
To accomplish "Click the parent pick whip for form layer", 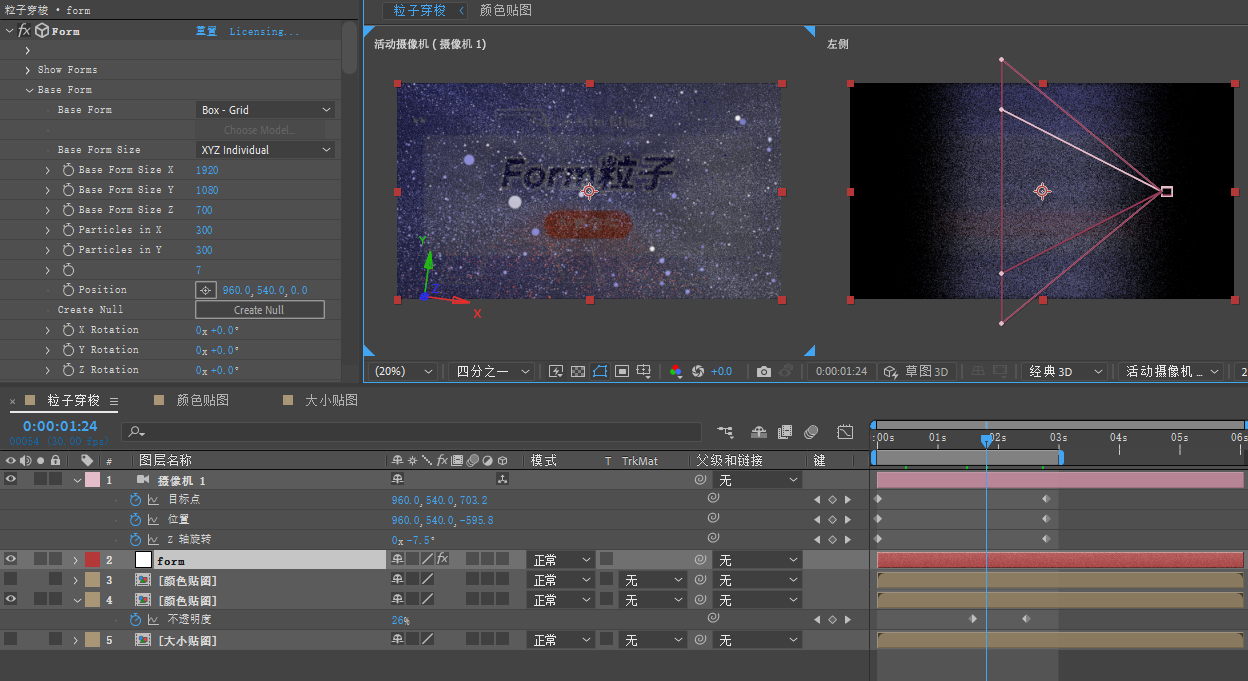I will tap(700, 560).
